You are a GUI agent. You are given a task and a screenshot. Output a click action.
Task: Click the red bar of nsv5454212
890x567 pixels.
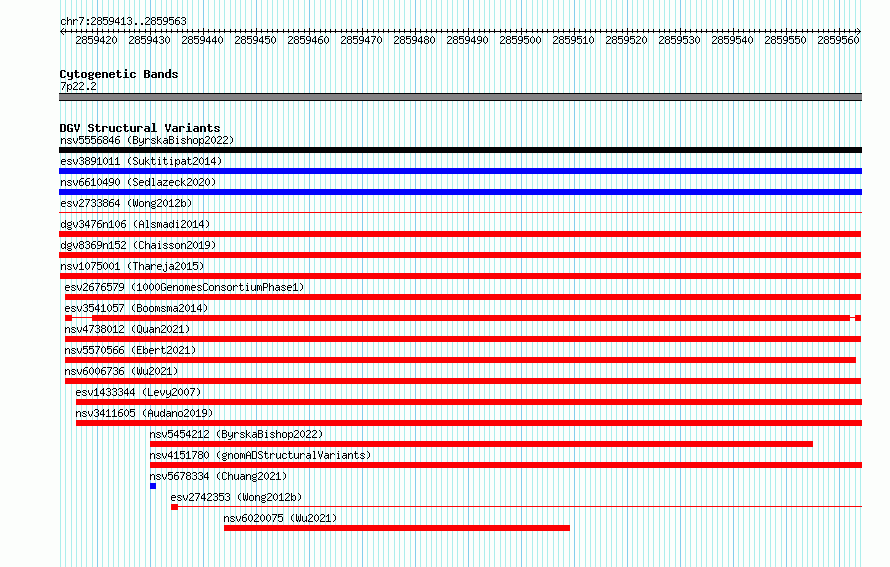click(x=481, y=444)
